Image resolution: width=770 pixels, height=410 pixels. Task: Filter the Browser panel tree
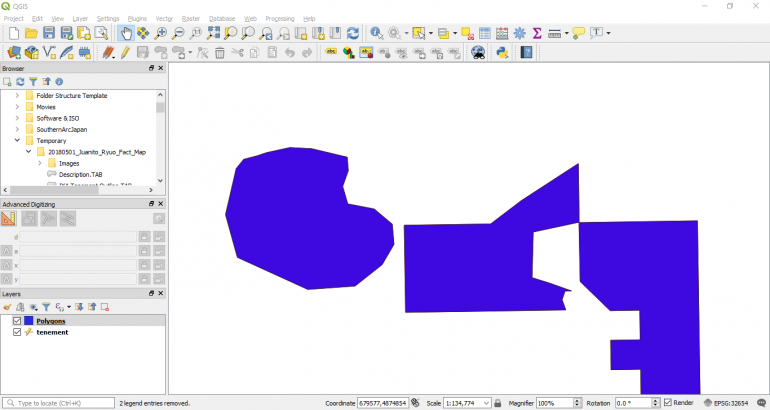(x=33, y=82)
